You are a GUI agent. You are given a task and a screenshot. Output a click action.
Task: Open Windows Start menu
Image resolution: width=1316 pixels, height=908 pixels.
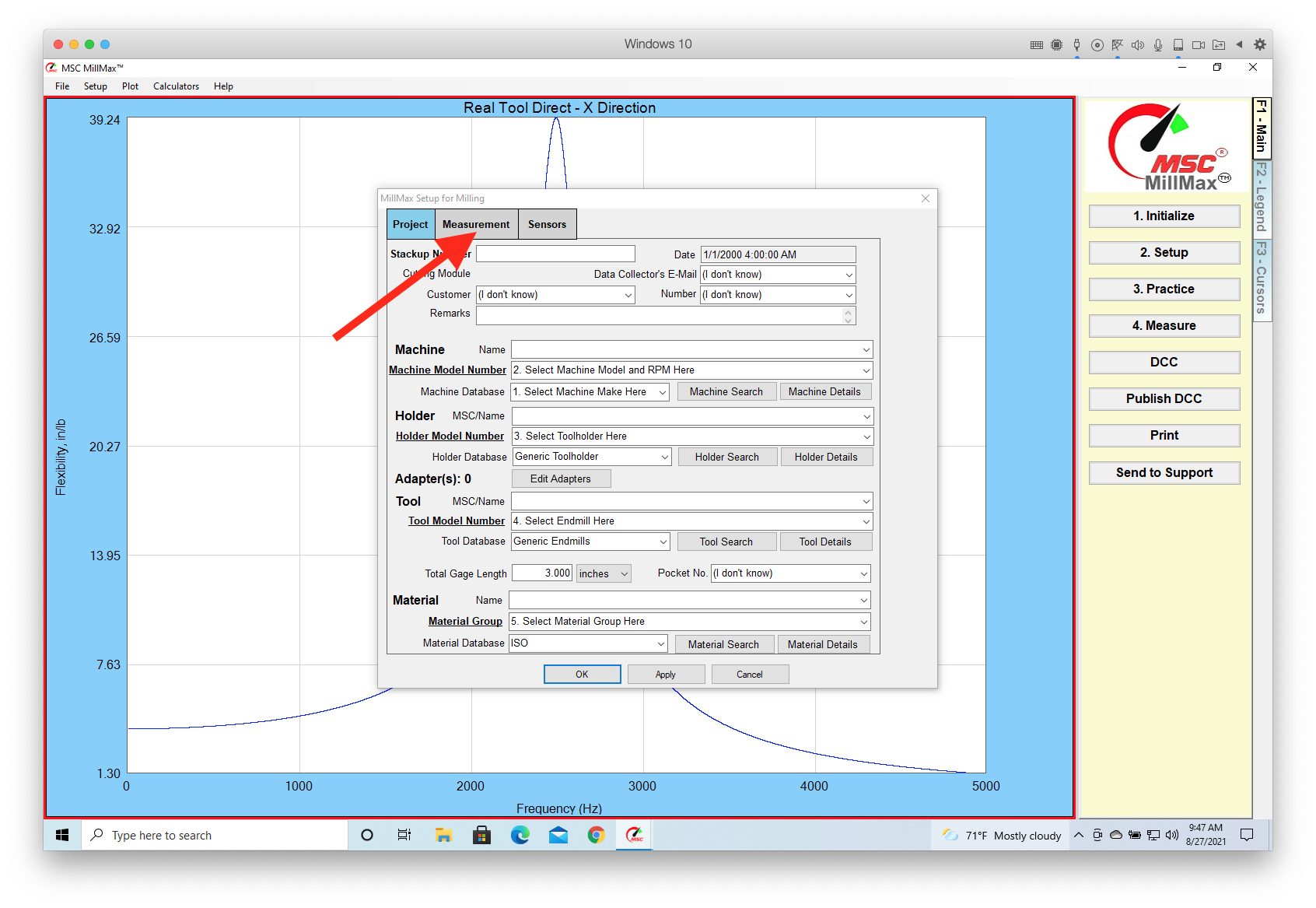coord(62,835)
